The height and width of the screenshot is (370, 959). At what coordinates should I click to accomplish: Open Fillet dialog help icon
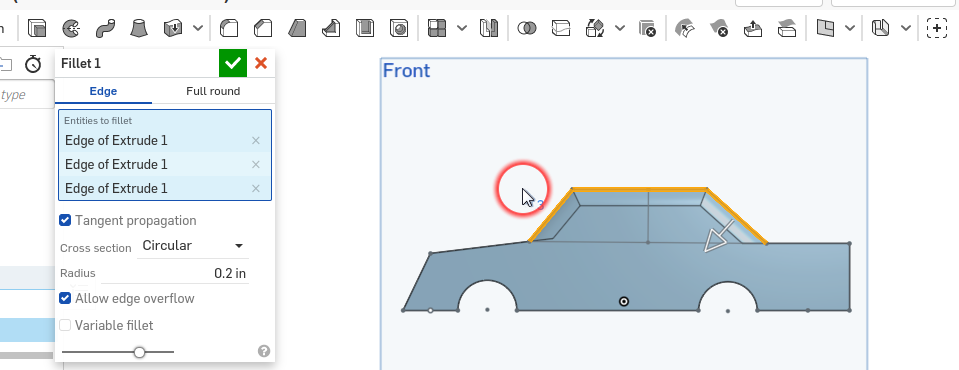(264, 351)
